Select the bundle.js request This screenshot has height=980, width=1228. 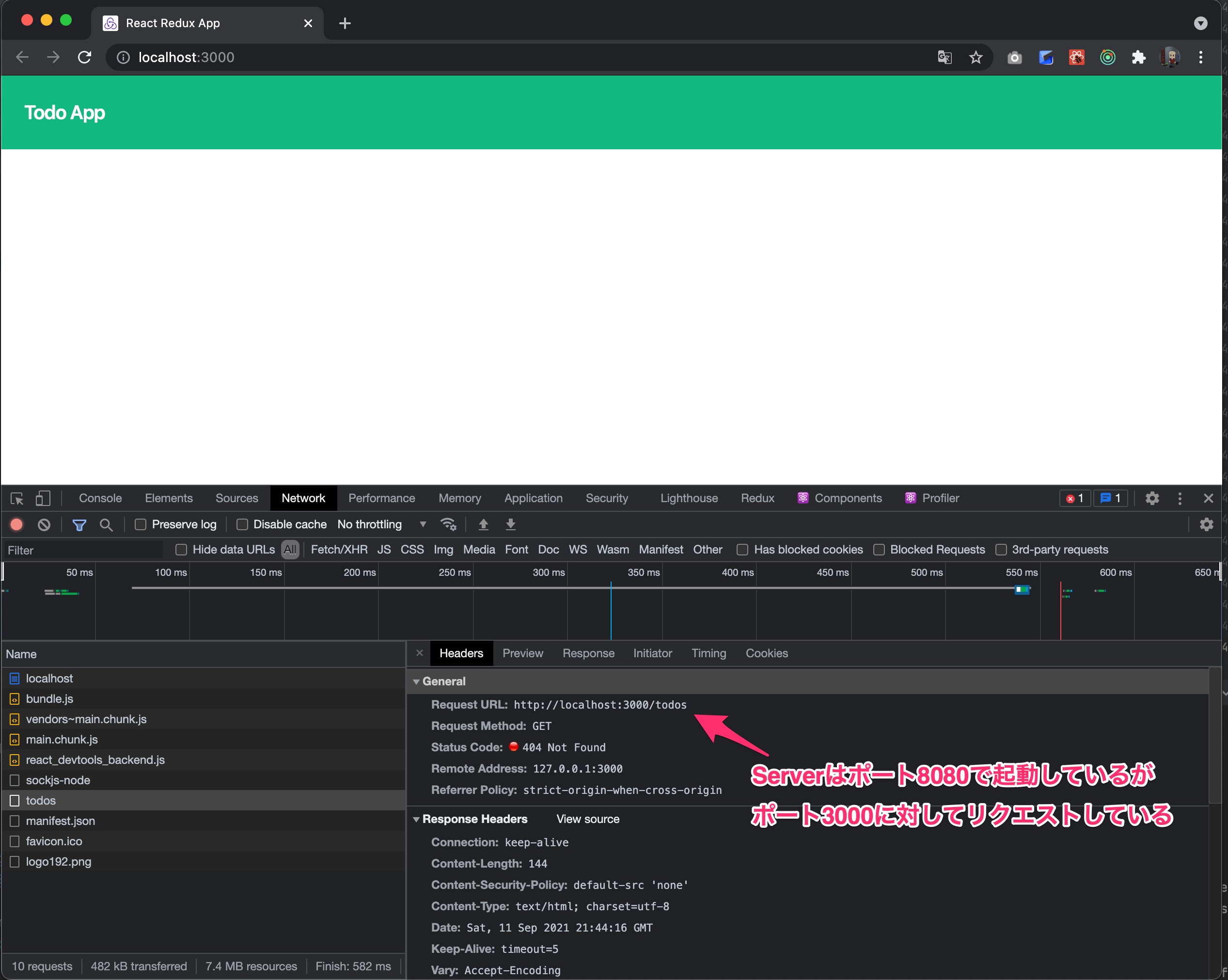click(204, 698)
